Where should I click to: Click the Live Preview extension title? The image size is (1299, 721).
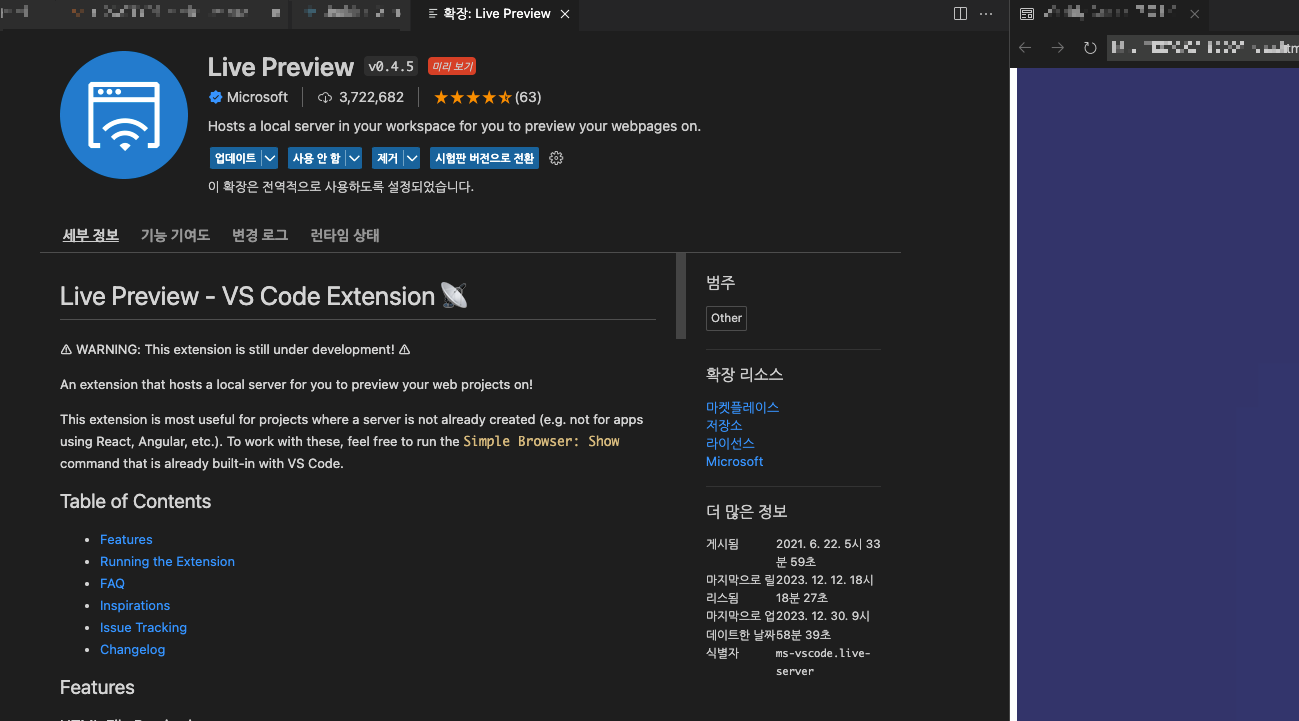(281, 67)
